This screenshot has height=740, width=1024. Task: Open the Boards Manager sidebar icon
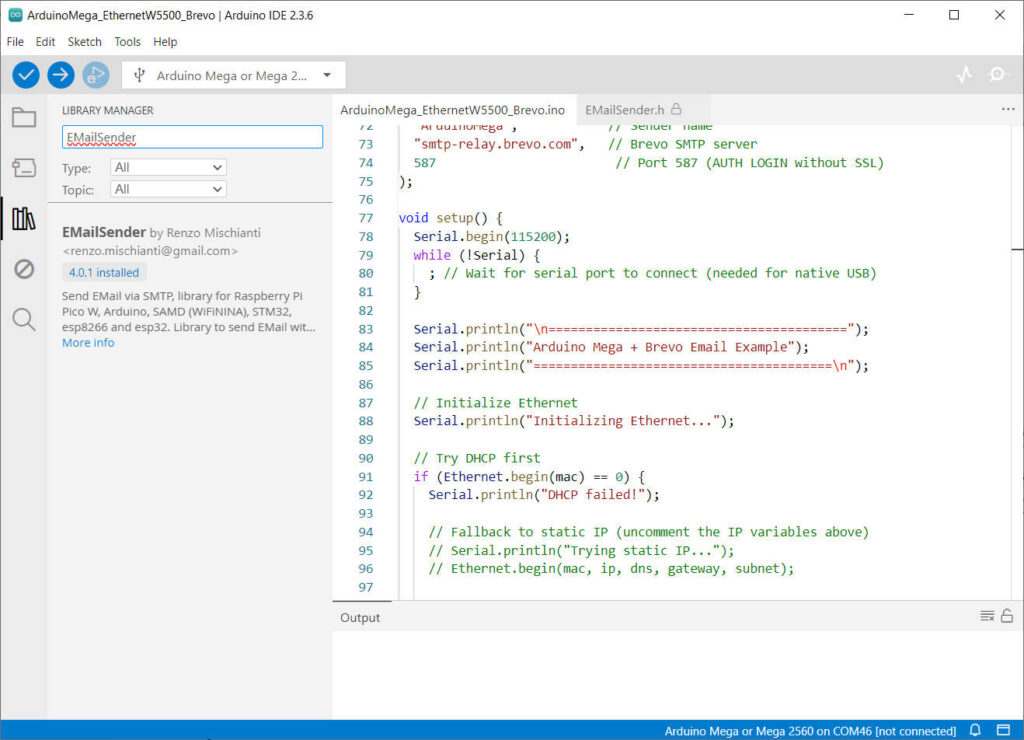(24, 167)
